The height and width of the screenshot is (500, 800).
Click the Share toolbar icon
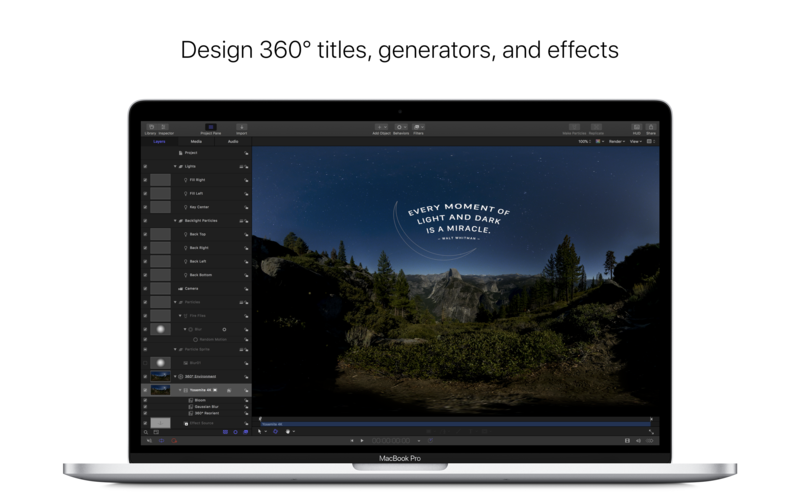click(652, 128)
